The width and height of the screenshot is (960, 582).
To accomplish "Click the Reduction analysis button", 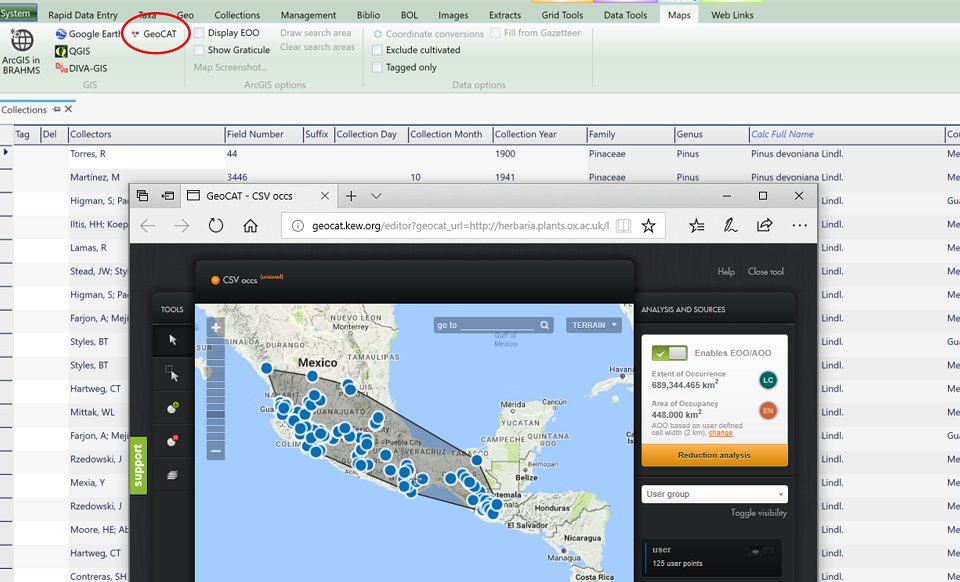I will (714, 455).
